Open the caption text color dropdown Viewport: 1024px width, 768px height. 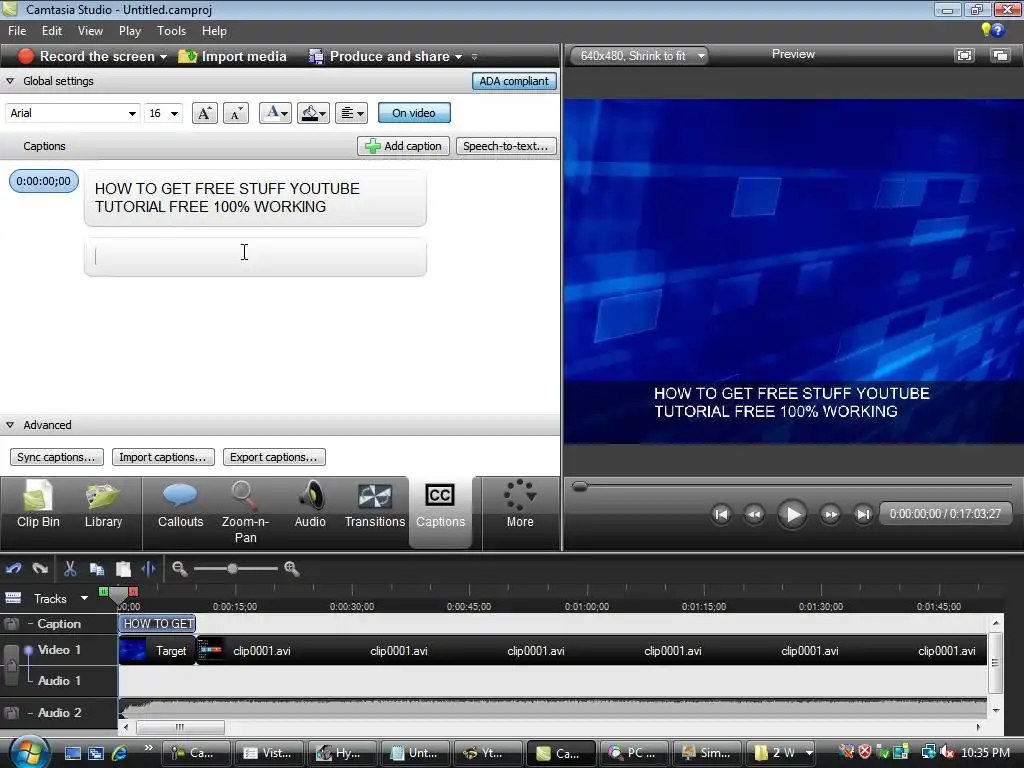pos(275,113)
